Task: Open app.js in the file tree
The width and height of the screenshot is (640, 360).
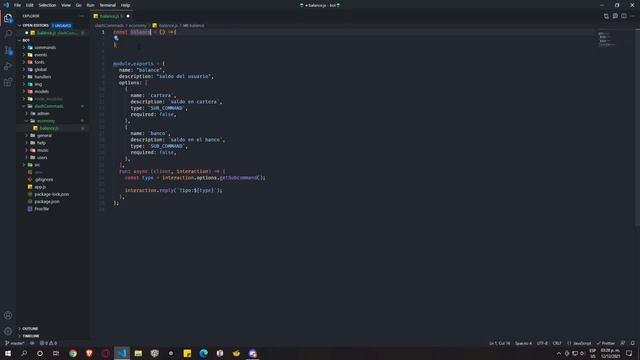Action: [53, 187]
